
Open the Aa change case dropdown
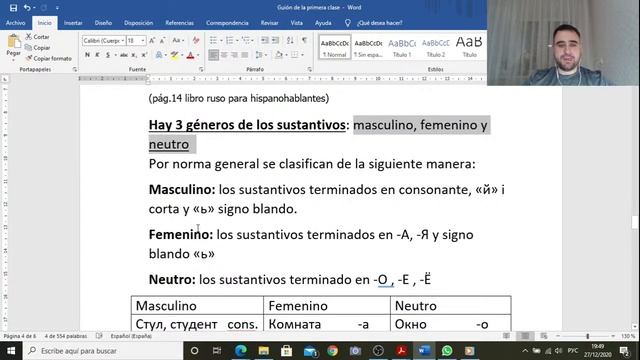pyautogui.click(x=178, y=40)
